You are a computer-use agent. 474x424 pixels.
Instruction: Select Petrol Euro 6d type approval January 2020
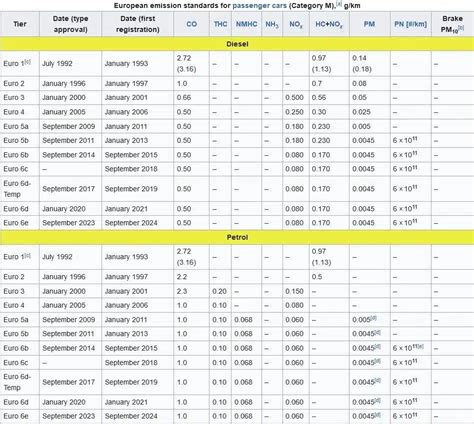point(64,402)
